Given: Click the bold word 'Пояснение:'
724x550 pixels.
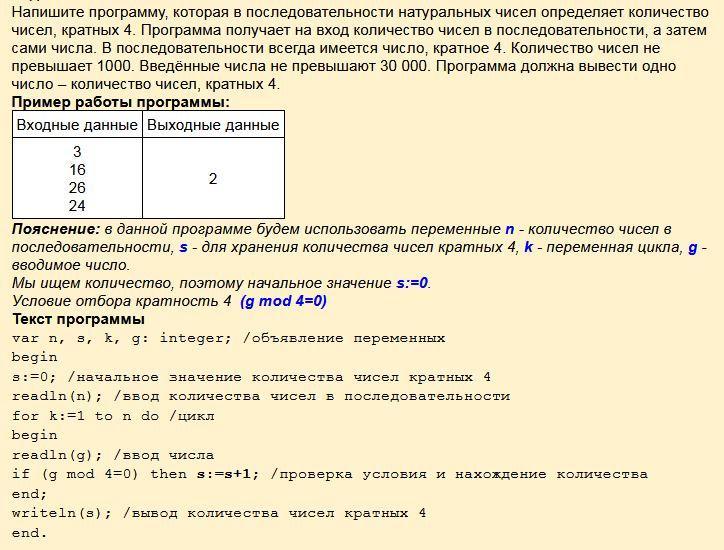Looking at the screenshot, I should (x=56, y=229).
